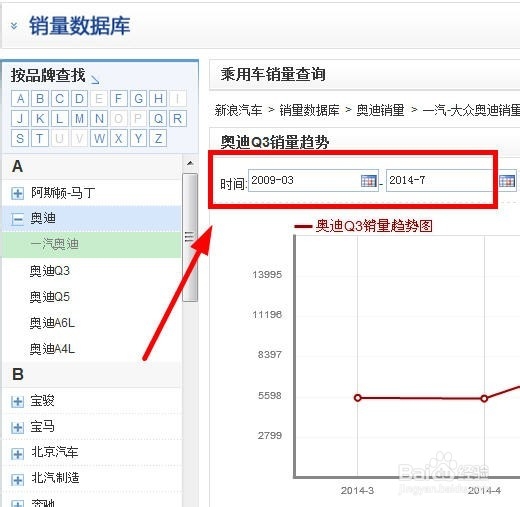Filter brands by letter D

[79, 99]
